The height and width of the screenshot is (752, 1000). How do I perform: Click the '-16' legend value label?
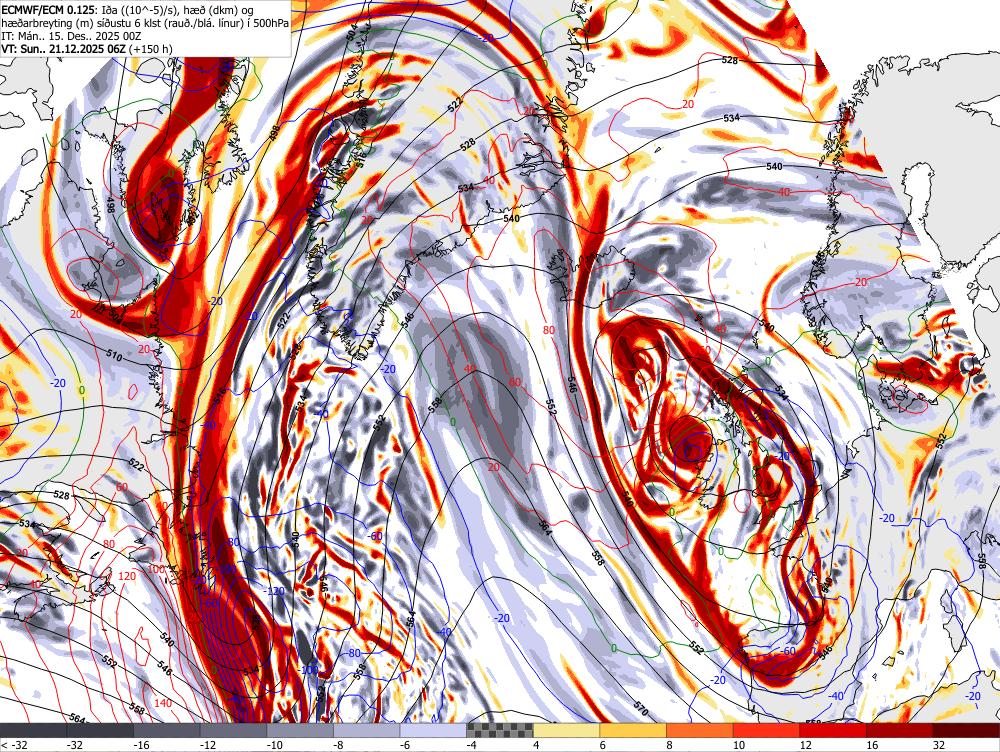coord(141,745)
